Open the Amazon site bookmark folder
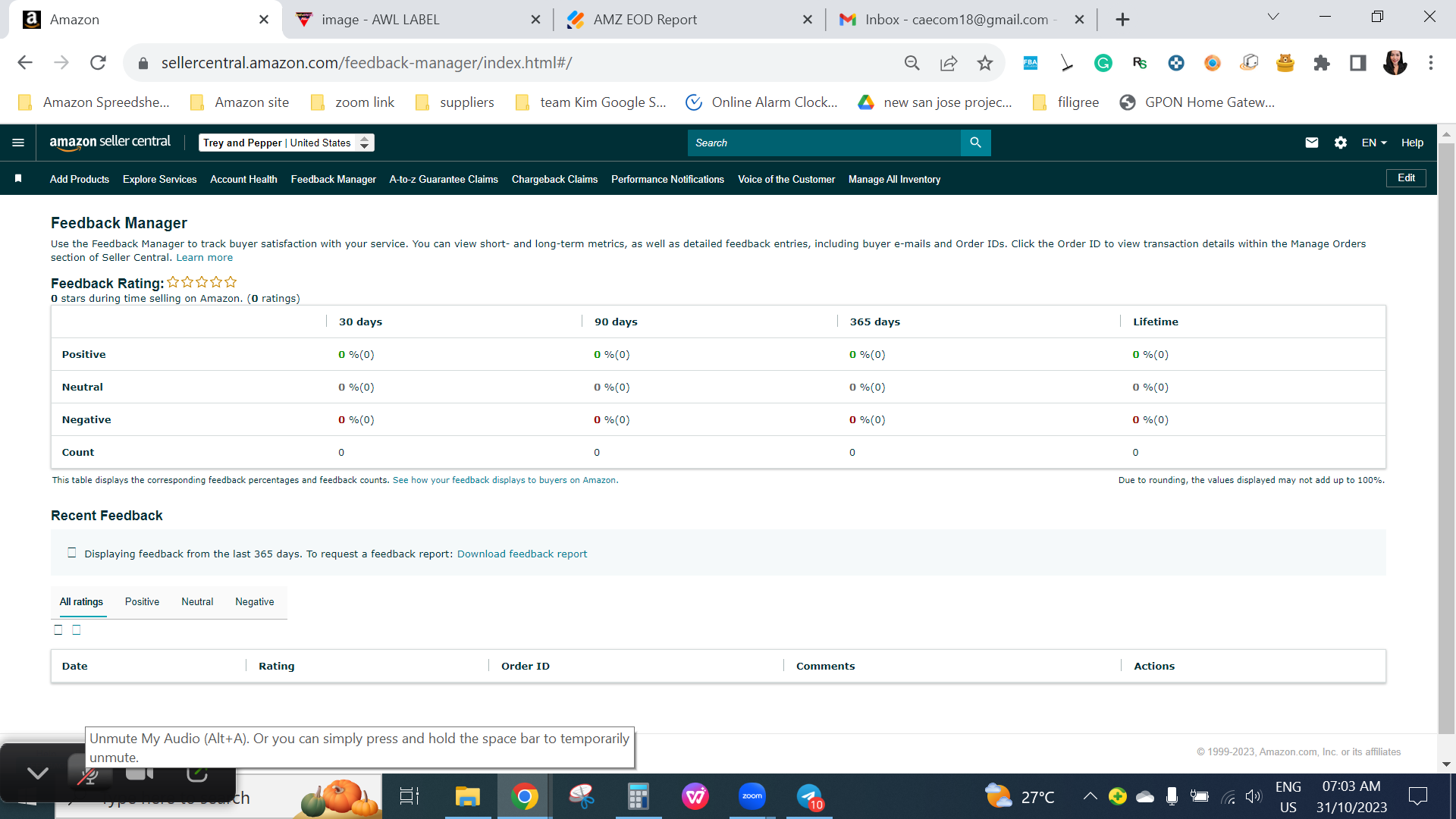The image size is (1456, 819). click(x=240, y=102)
